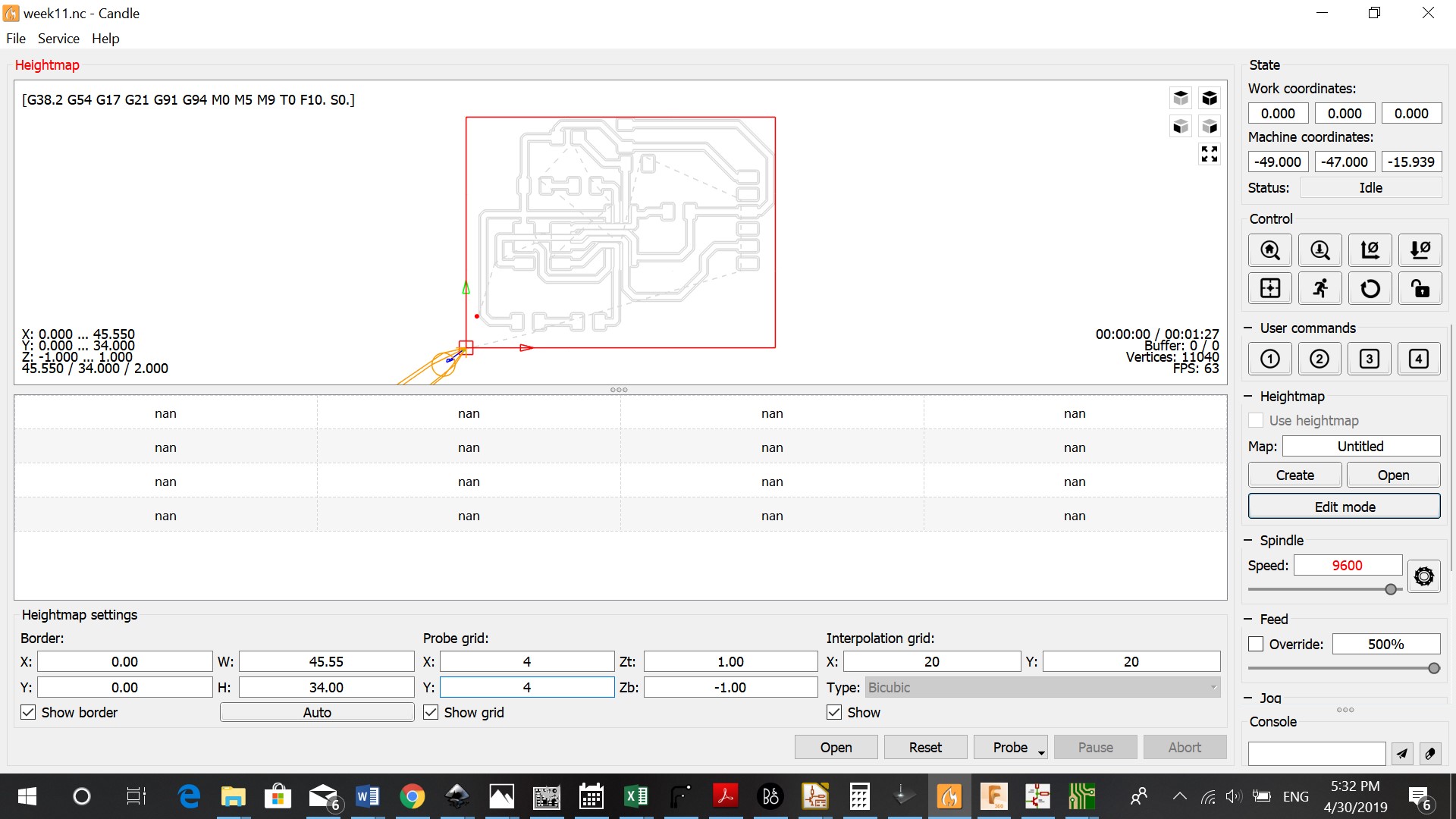The width and height of the screenshot is (1456, 819).
Task: Click the Zero XY axes icon
Action: coord(1370,250)
